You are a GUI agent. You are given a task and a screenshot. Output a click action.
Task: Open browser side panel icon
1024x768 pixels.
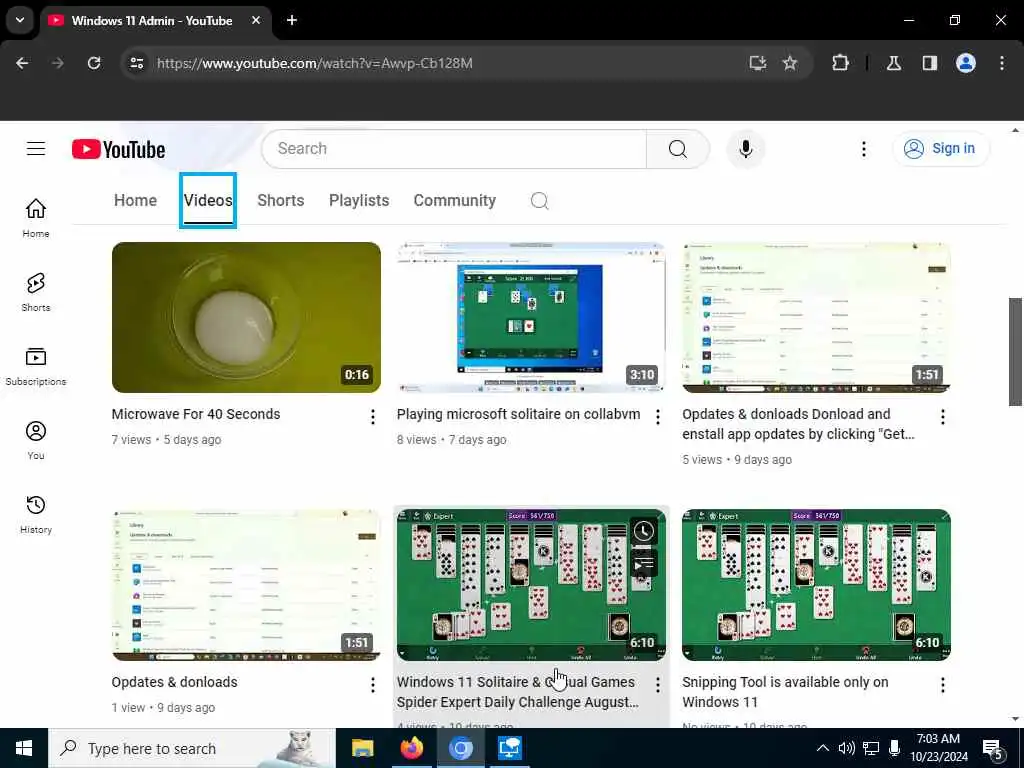click(x=930, y=63)
